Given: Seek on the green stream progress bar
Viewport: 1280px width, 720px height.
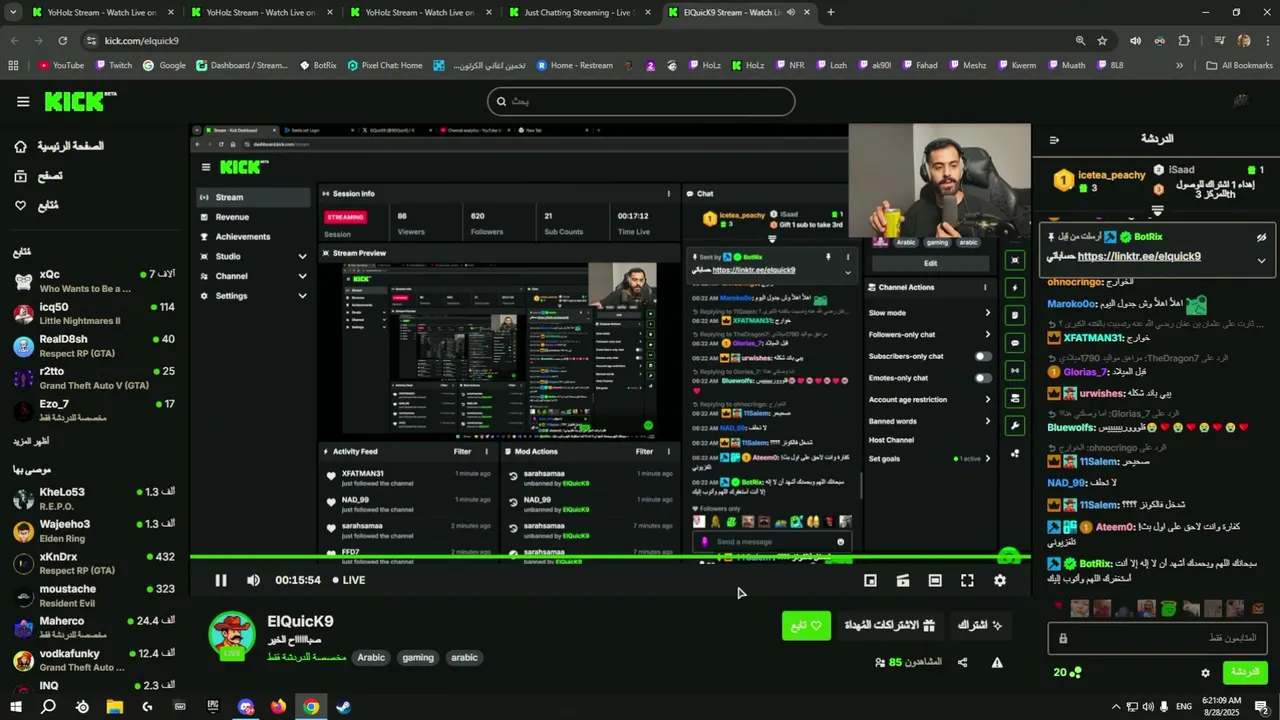Looking at the screenshot, I should [x=610, y=557].
